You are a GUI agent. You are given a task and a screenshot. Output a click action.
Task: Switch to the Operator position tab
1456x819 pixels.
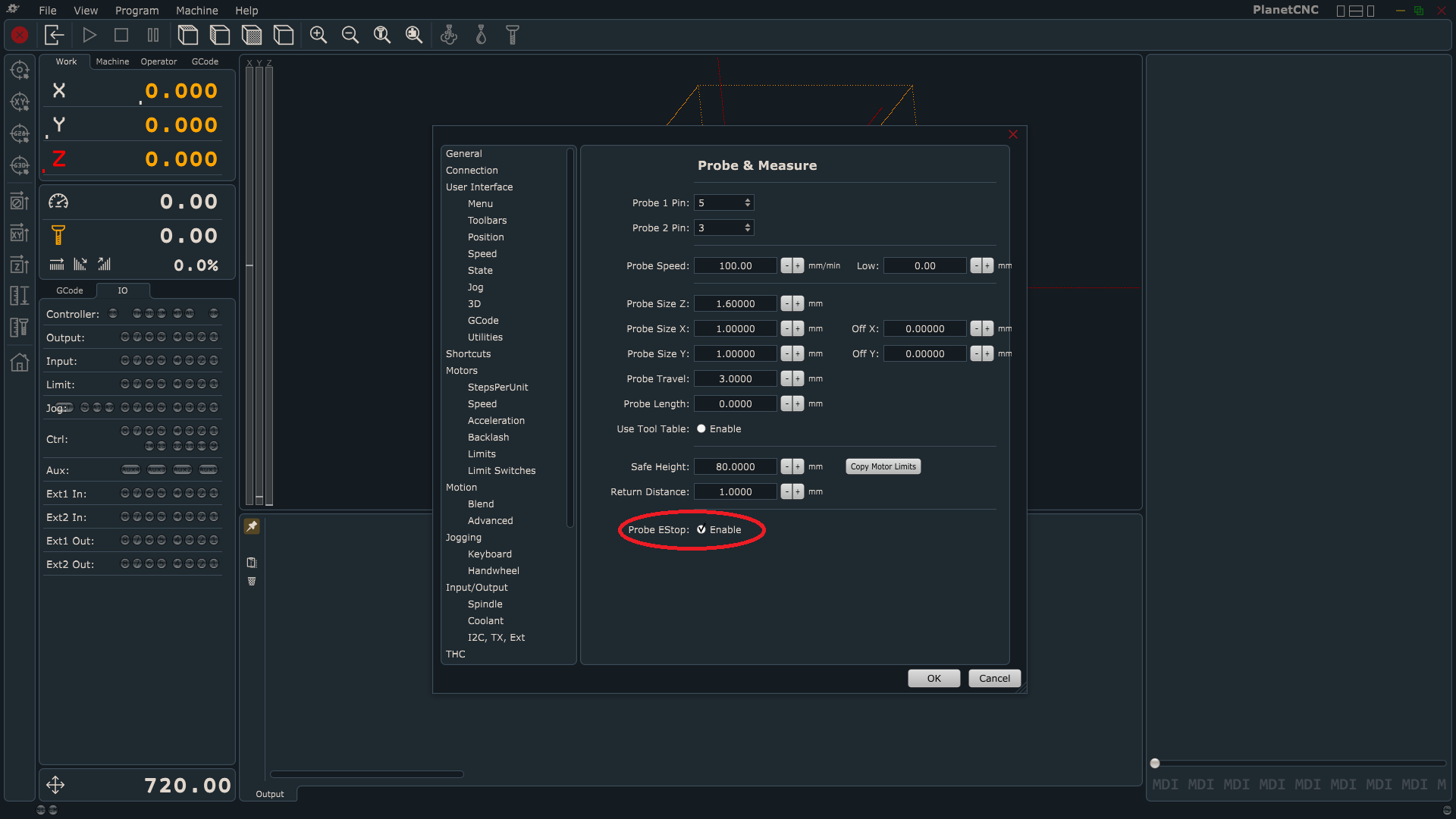point(158,61)
